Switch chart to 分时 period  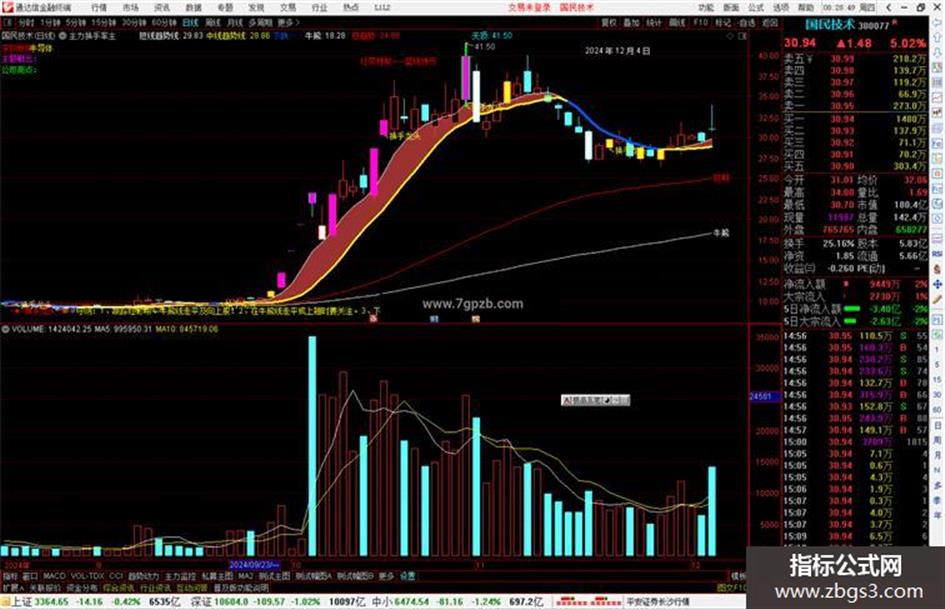coord(26,23)
